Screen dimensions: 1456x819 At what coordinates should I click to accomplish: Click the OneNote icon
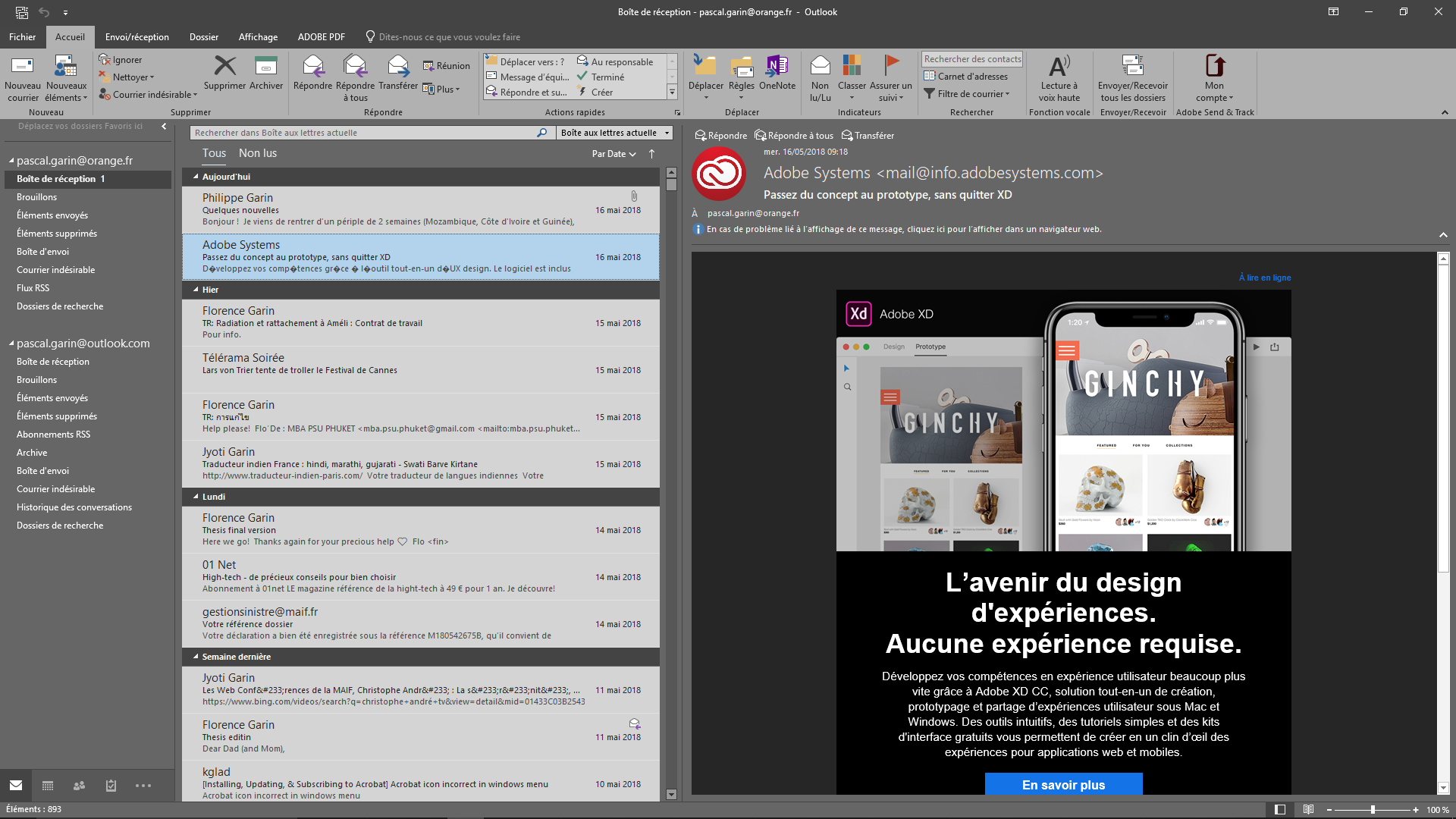tap(777, 66)
